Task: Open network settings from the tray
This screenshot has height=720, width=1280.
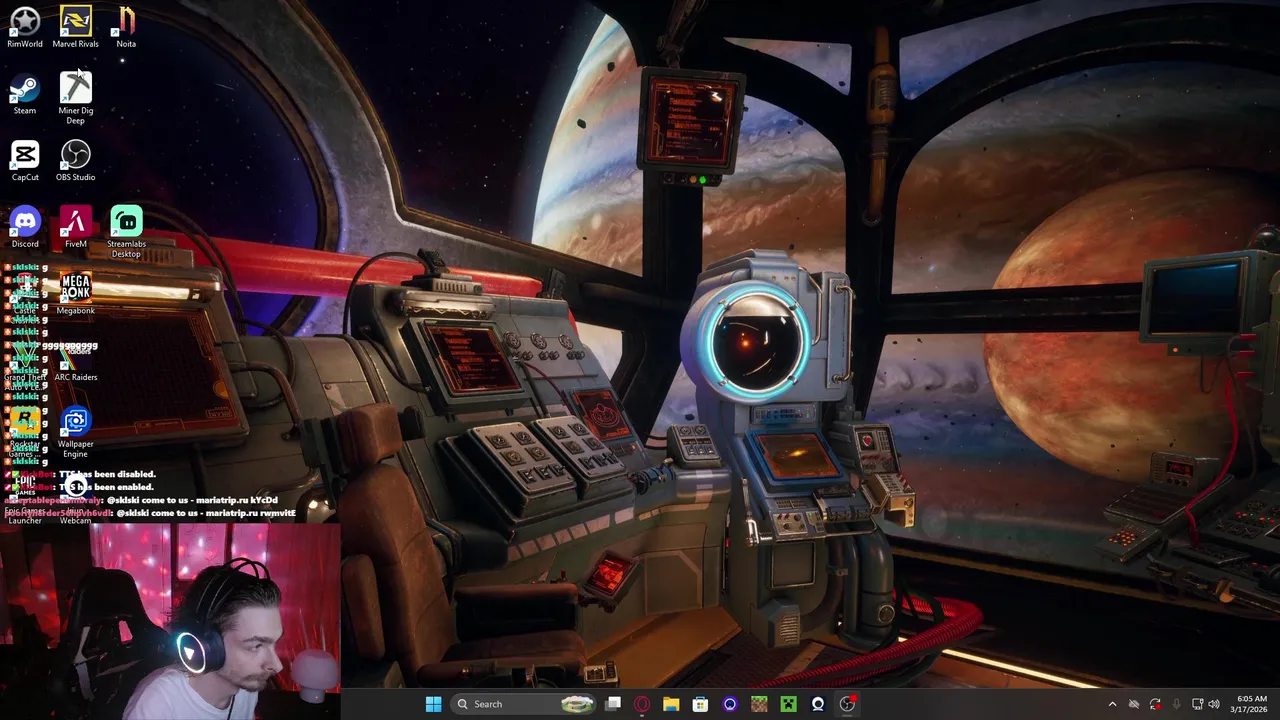Action: pos(1197,704)
